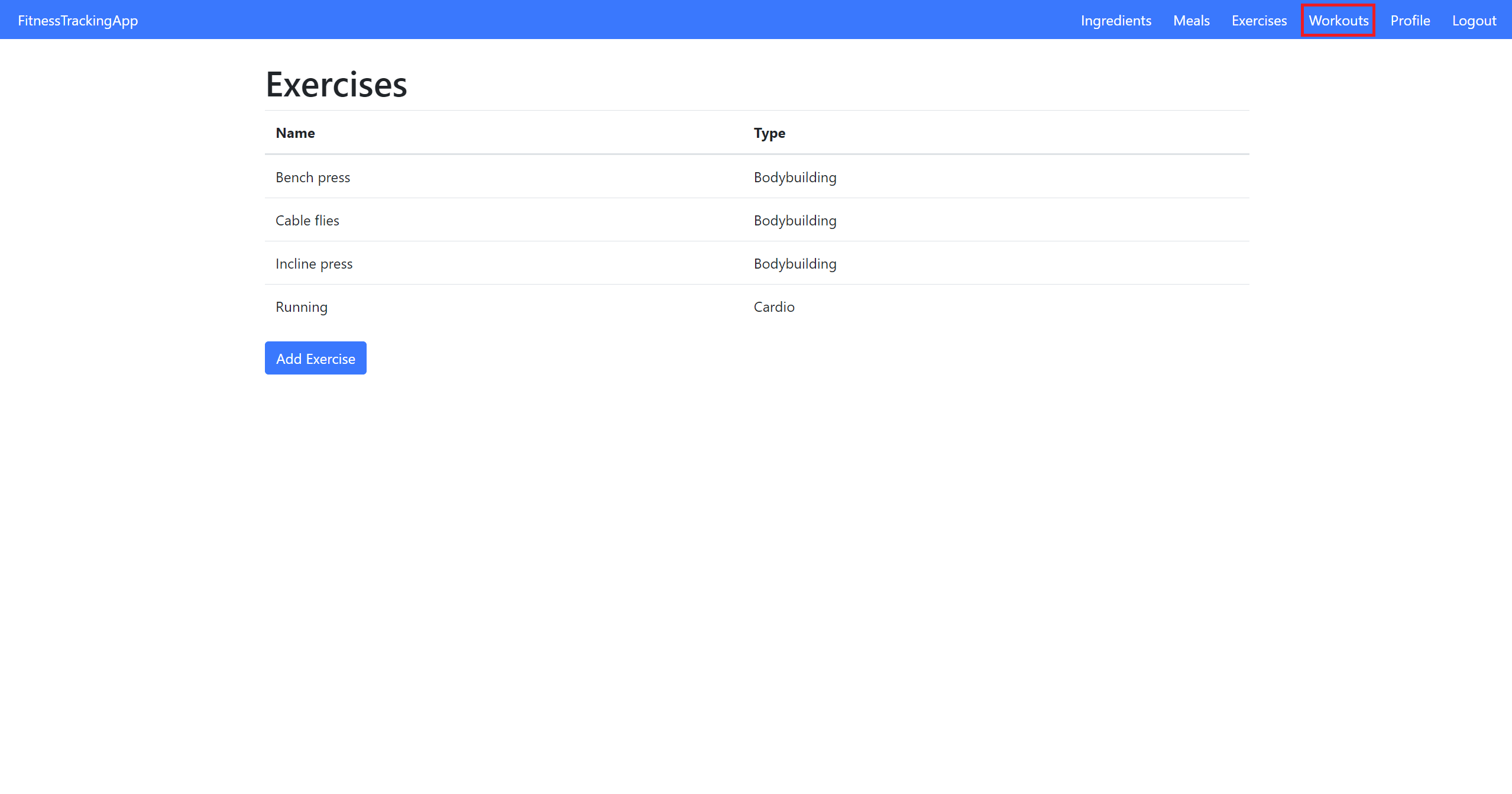Click the blue navbar background area
The width and height of the screenshot is (1512, 794).
pyautogui.click(x=591, y=20)
